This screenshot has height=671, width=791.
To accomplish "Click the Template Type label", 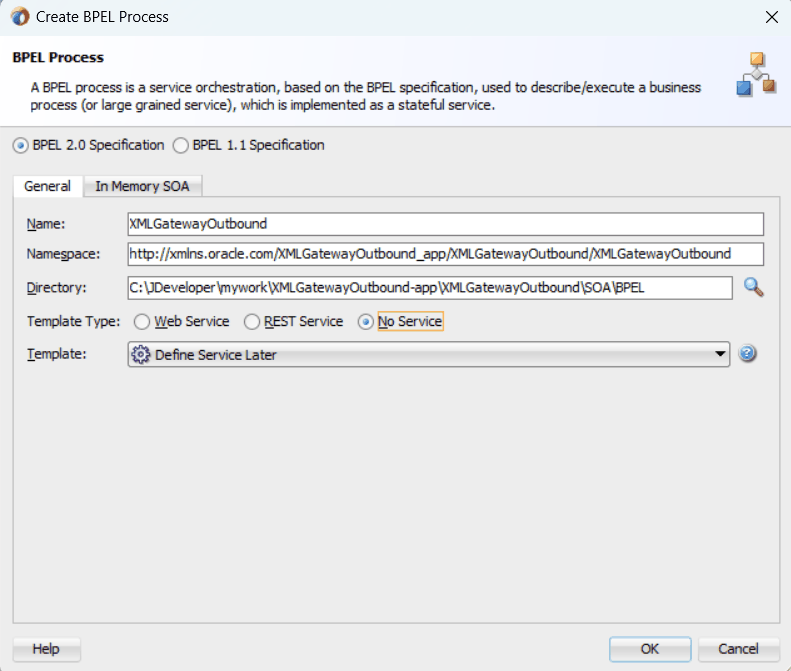I will [x=74, y=321].
